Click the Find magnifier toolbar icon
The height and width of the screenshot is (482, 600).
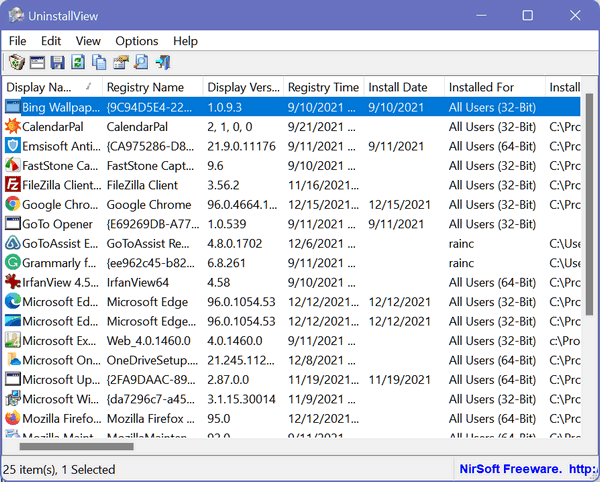coord(141,62)
